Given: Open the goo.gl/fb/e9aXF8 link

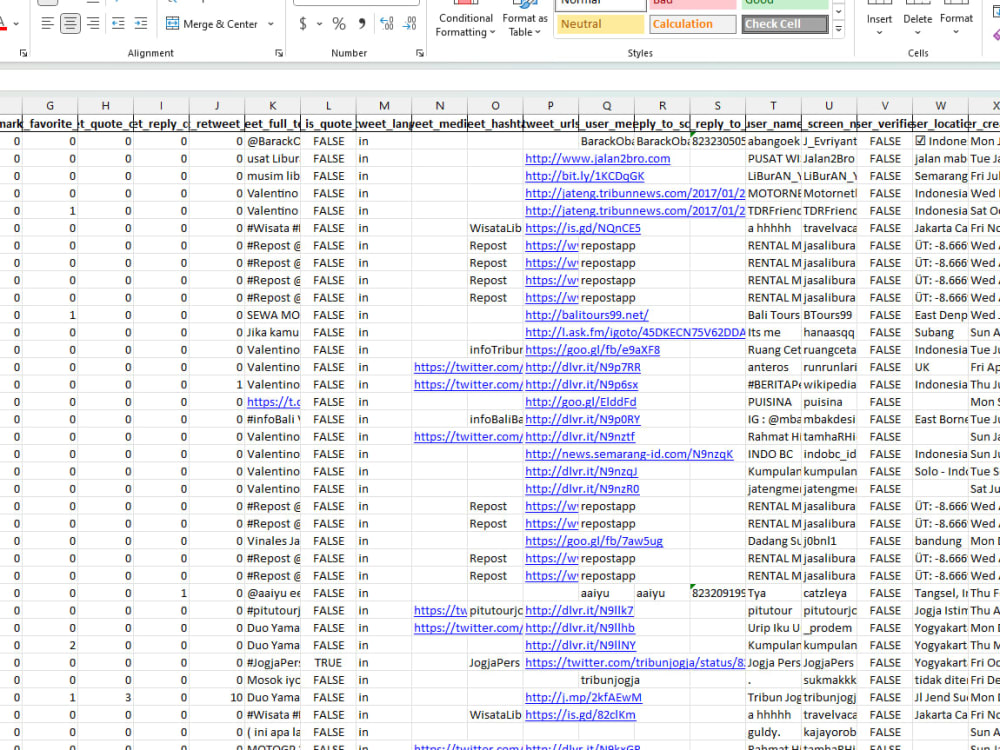Looking at the screenshot, I should [x=592, y=350].
